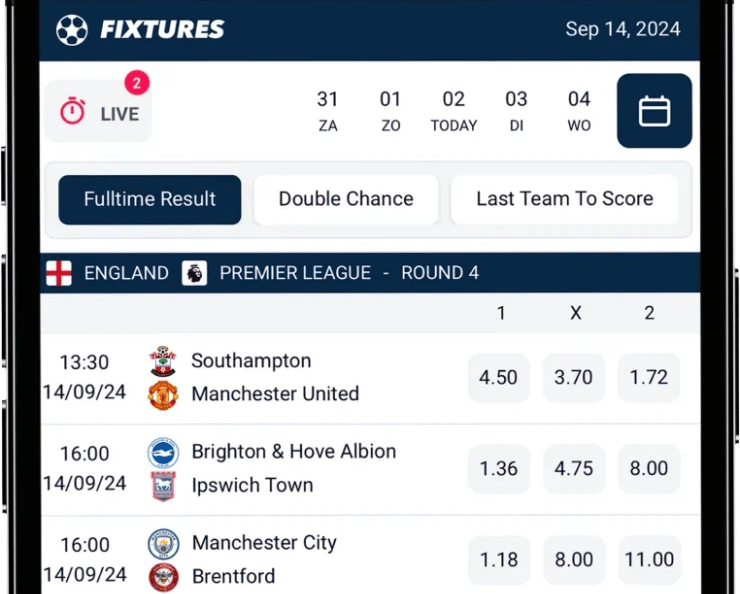
Task: Select date 31 ZA
Action: 328,110
